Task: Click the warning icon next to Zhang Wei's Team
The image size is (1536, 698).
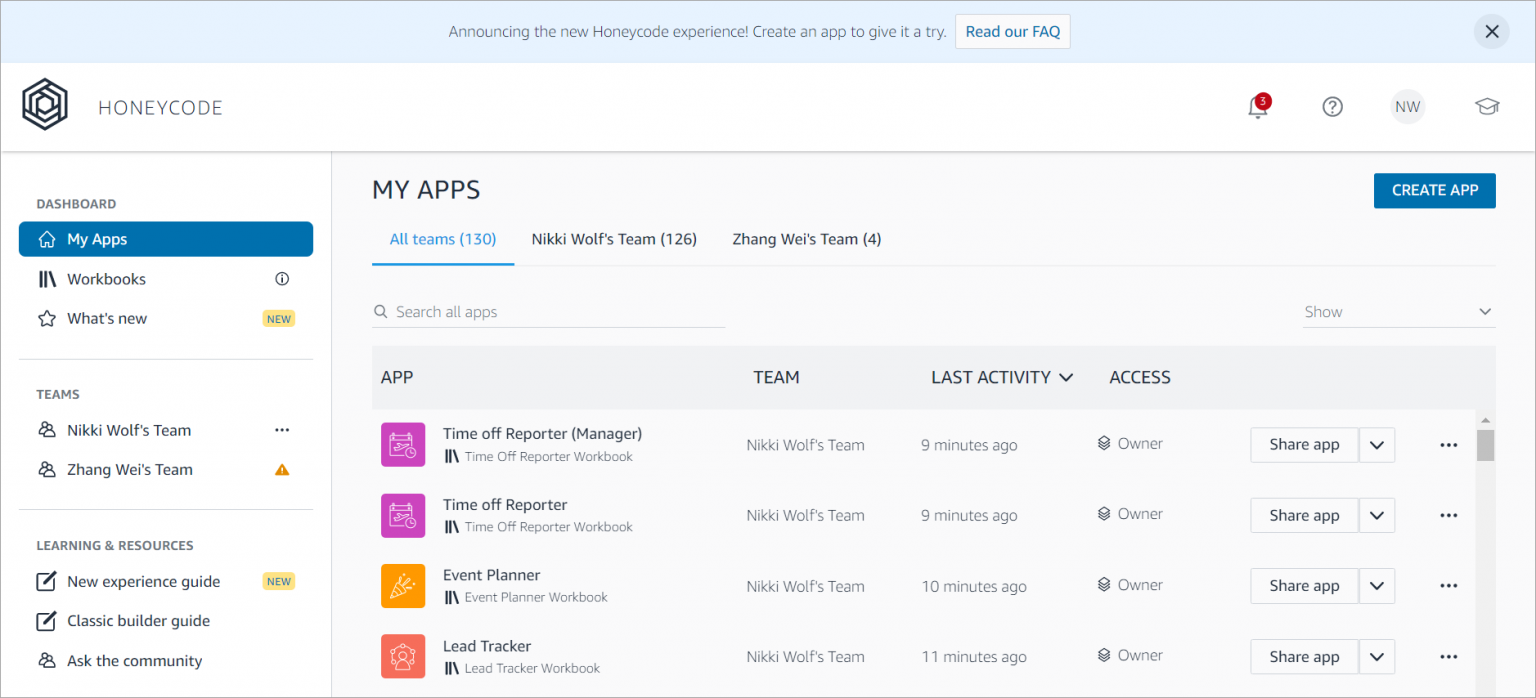Action: pos(282,469)
